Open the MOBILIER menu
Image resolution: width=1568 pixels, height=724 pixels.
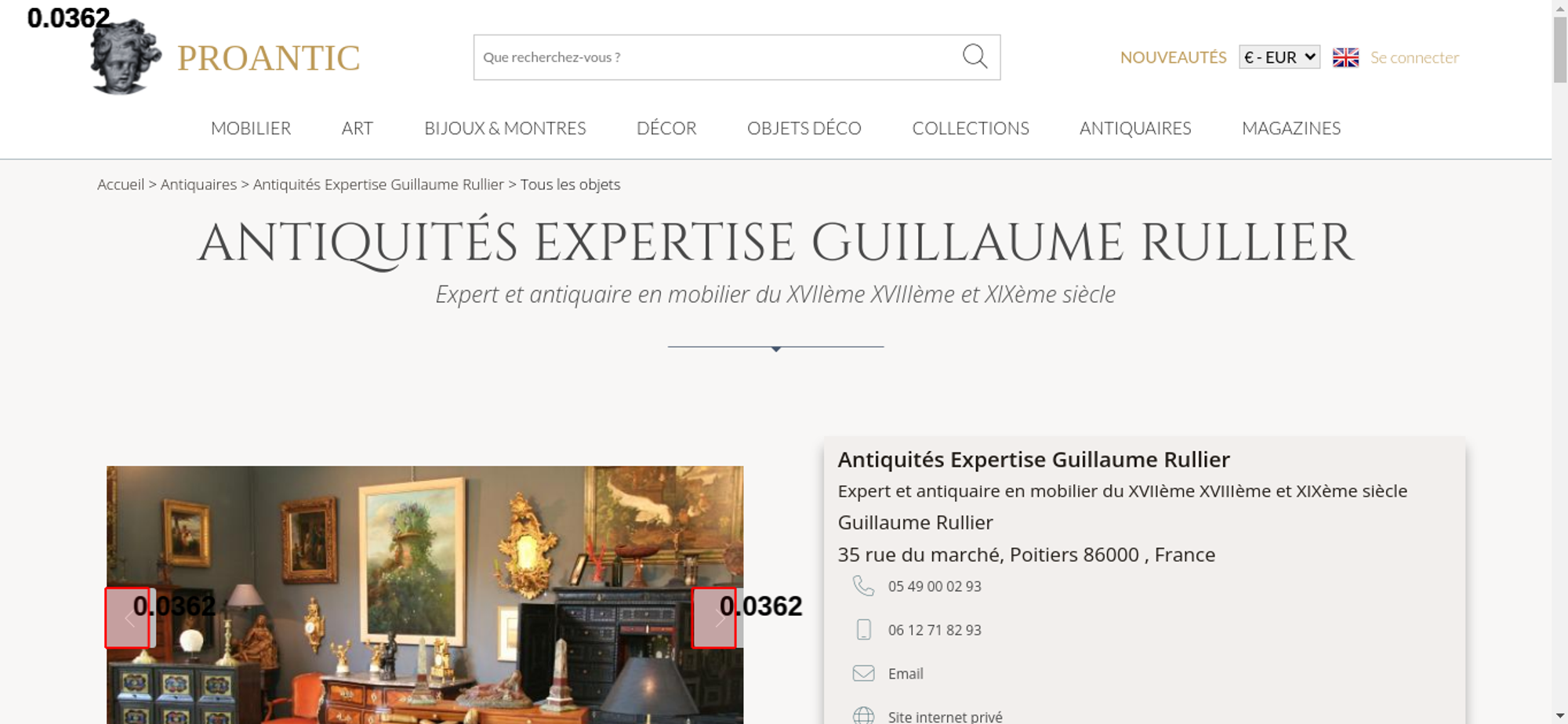click(x=251, y=128)
